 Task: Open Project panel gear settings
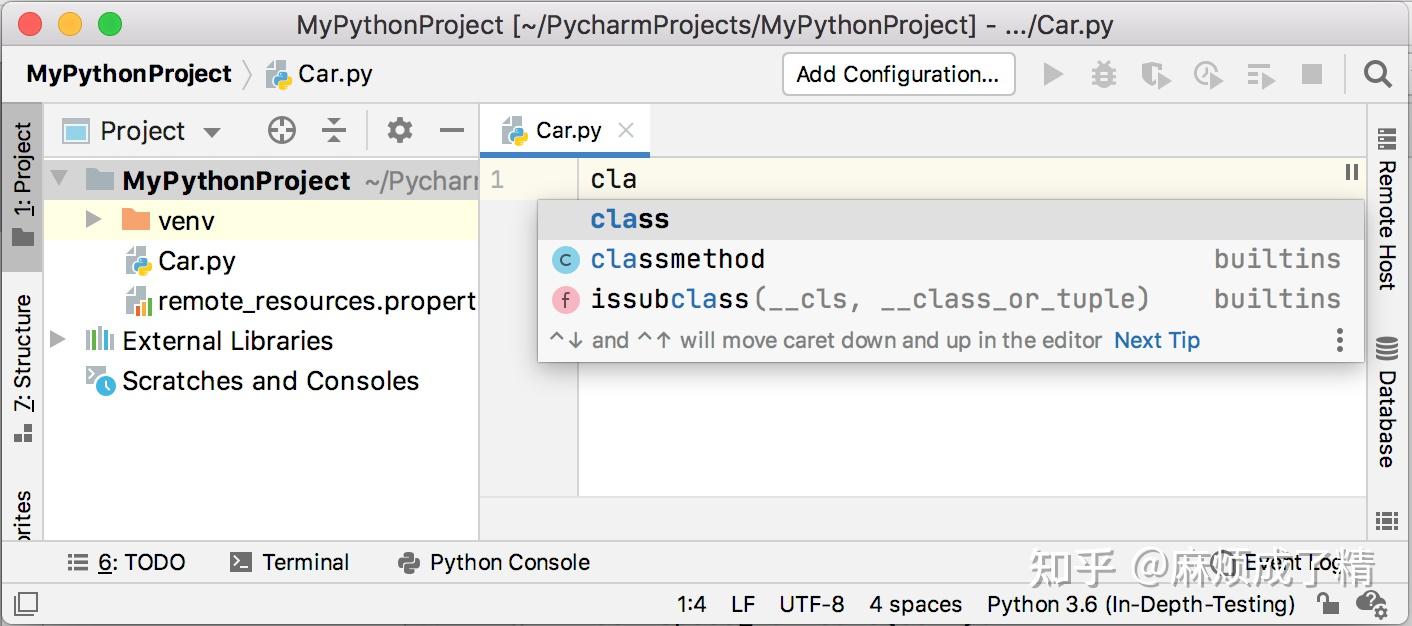[400, 130]
